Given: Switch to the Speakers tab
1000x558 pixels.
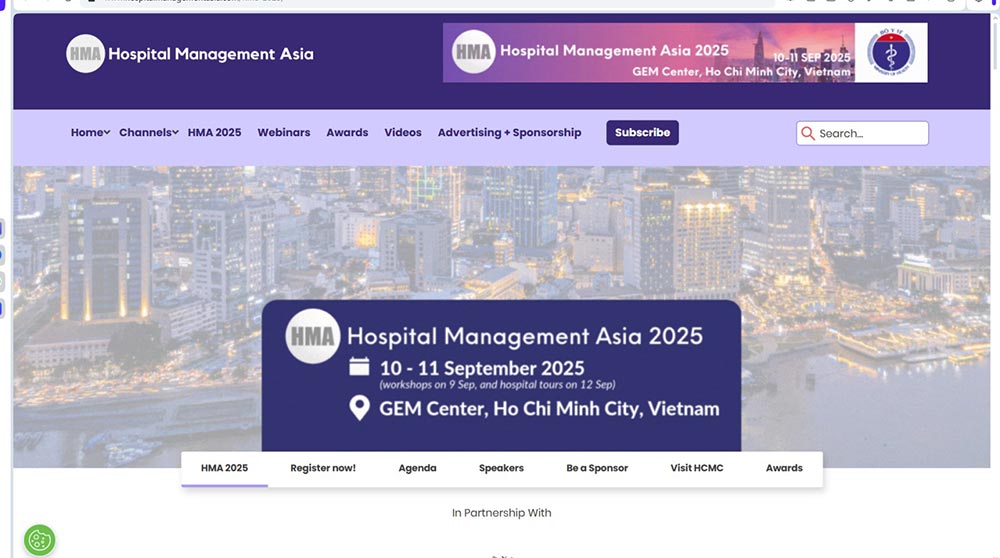Looking at the screenshot, I should click(501, 468).
